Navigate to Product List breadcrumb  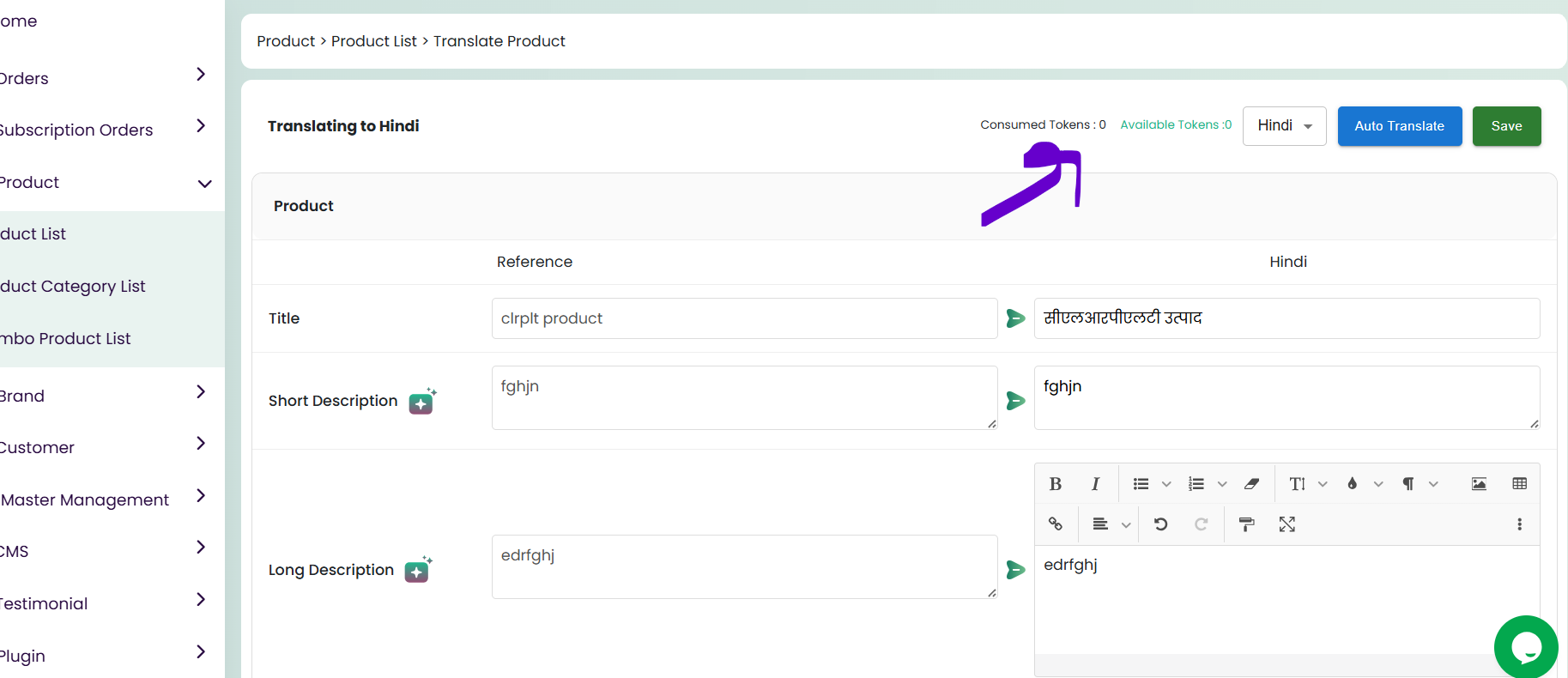point(374,41)
